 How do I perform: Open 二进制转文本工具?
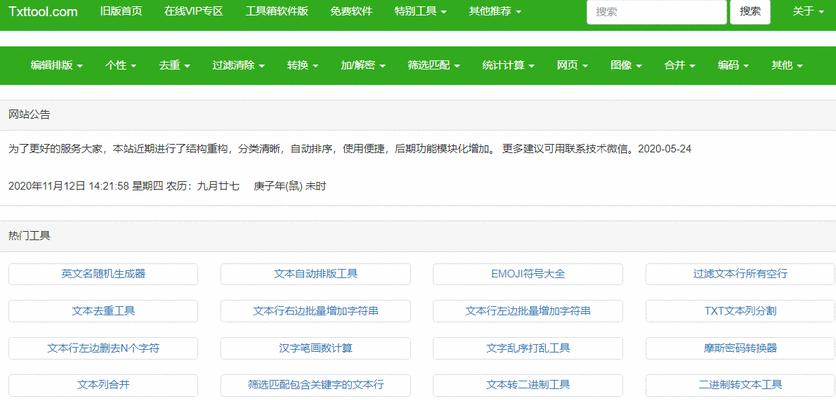741,385
